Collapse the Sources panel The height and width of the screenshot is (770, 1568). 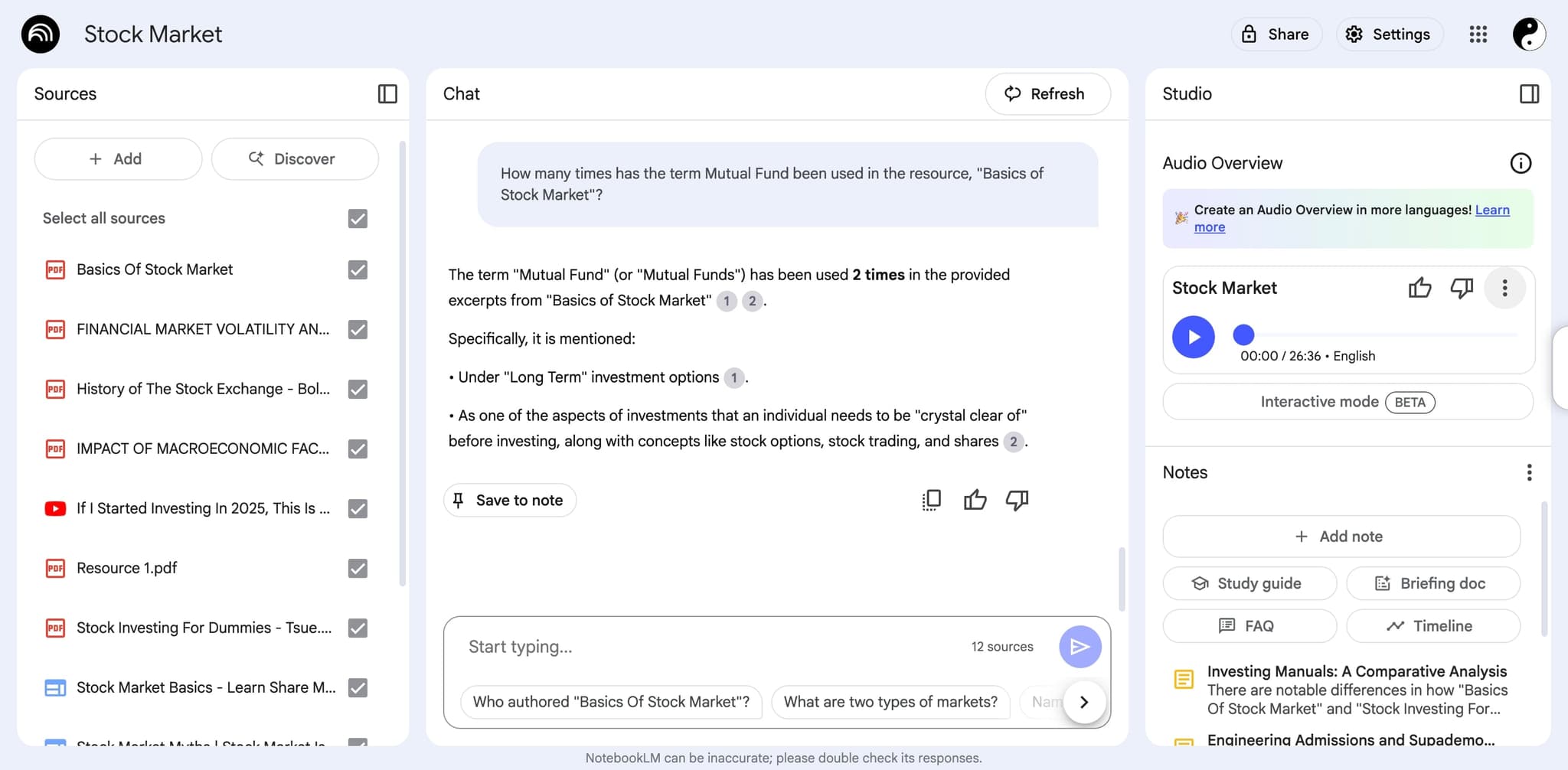pos(387,94)
